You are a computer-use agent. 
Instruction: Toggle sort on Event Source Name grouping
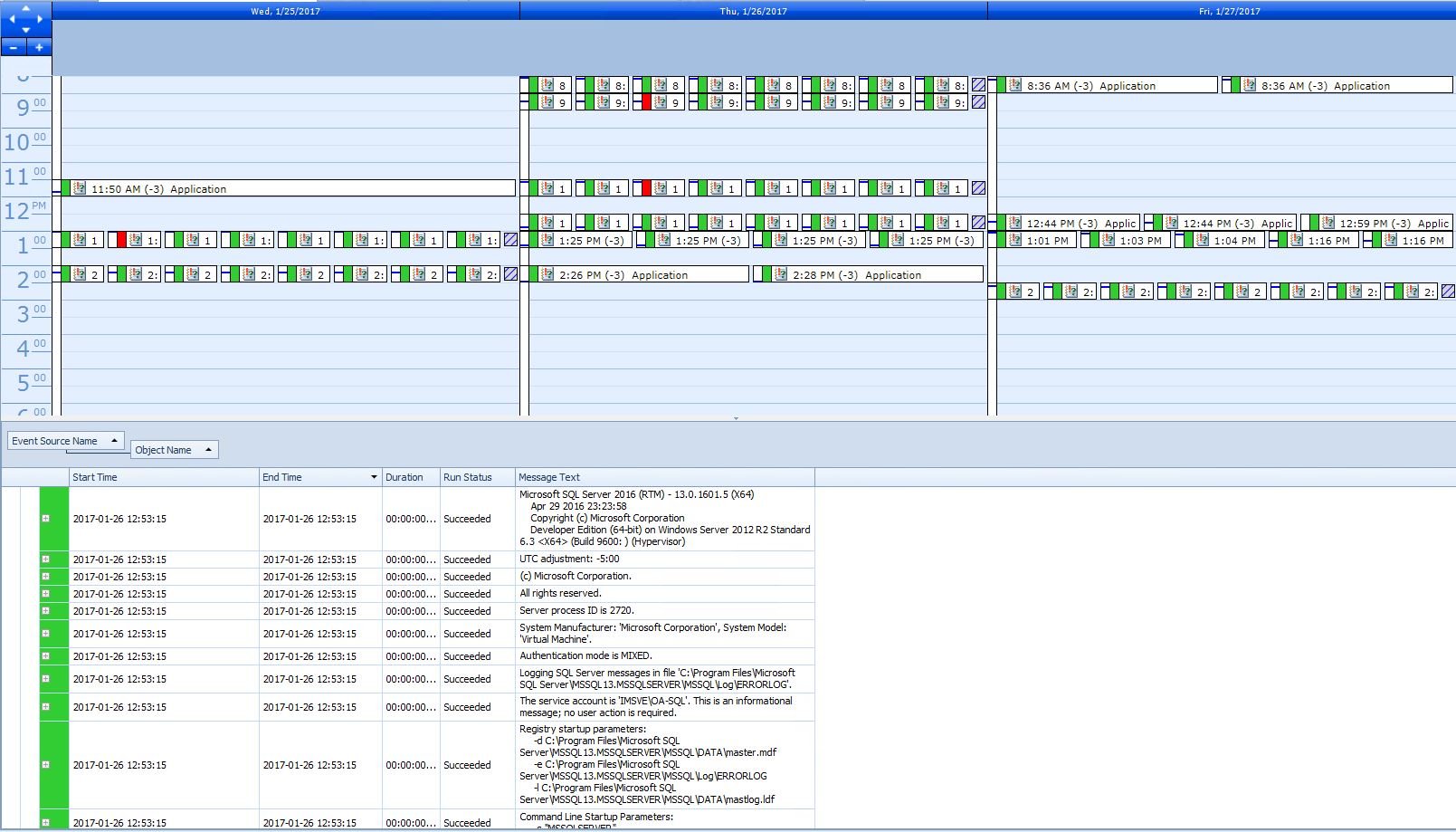pyautogui.click(x=66, y=441)
